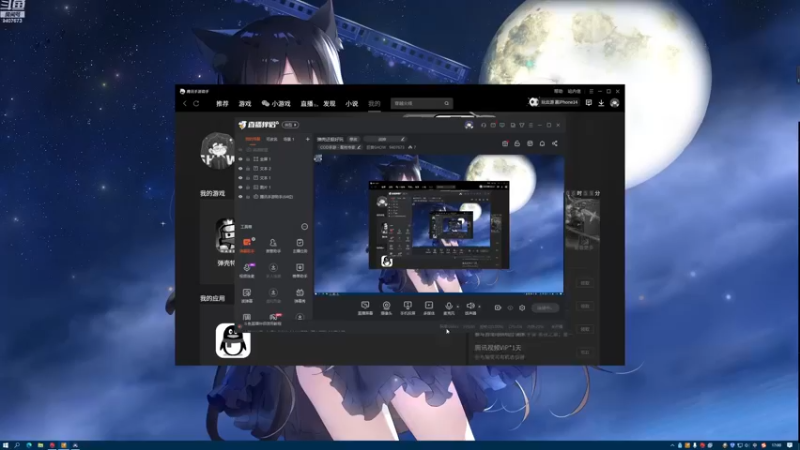Expand the microphone options arrow
The width and height of the screenshot is (800, 450).
[458, 307]
